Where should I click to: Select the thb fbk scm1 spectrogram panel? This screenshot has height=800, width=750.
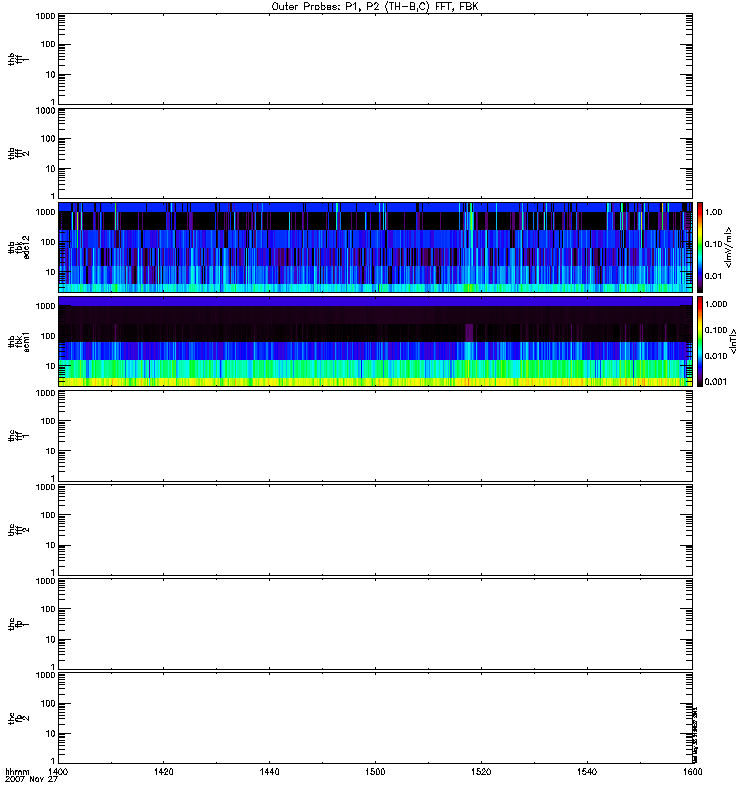[375, 340]
